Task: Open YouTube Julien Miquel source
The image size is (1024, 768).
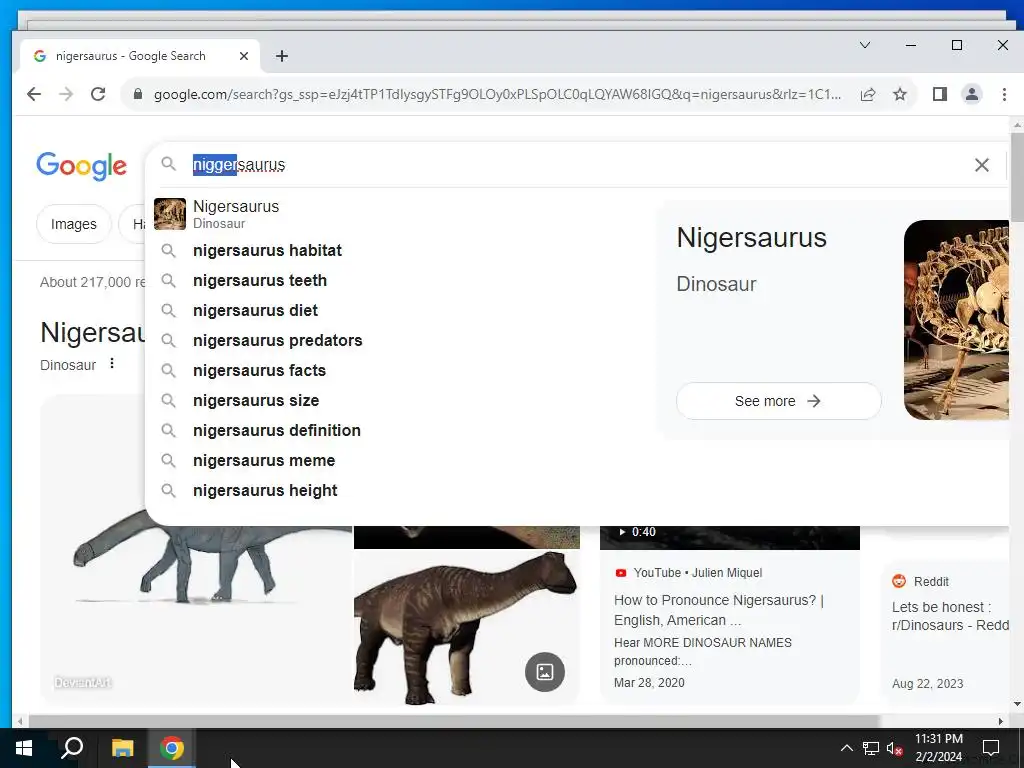Action: 688,573
